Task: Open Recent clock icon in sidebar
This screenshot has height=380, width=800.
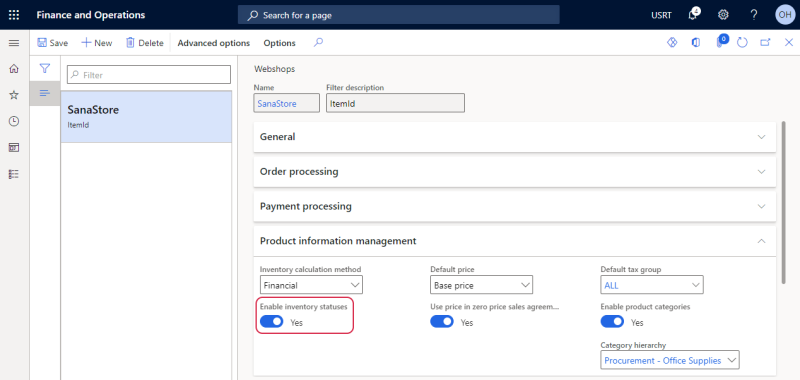Action: (14, 121)
